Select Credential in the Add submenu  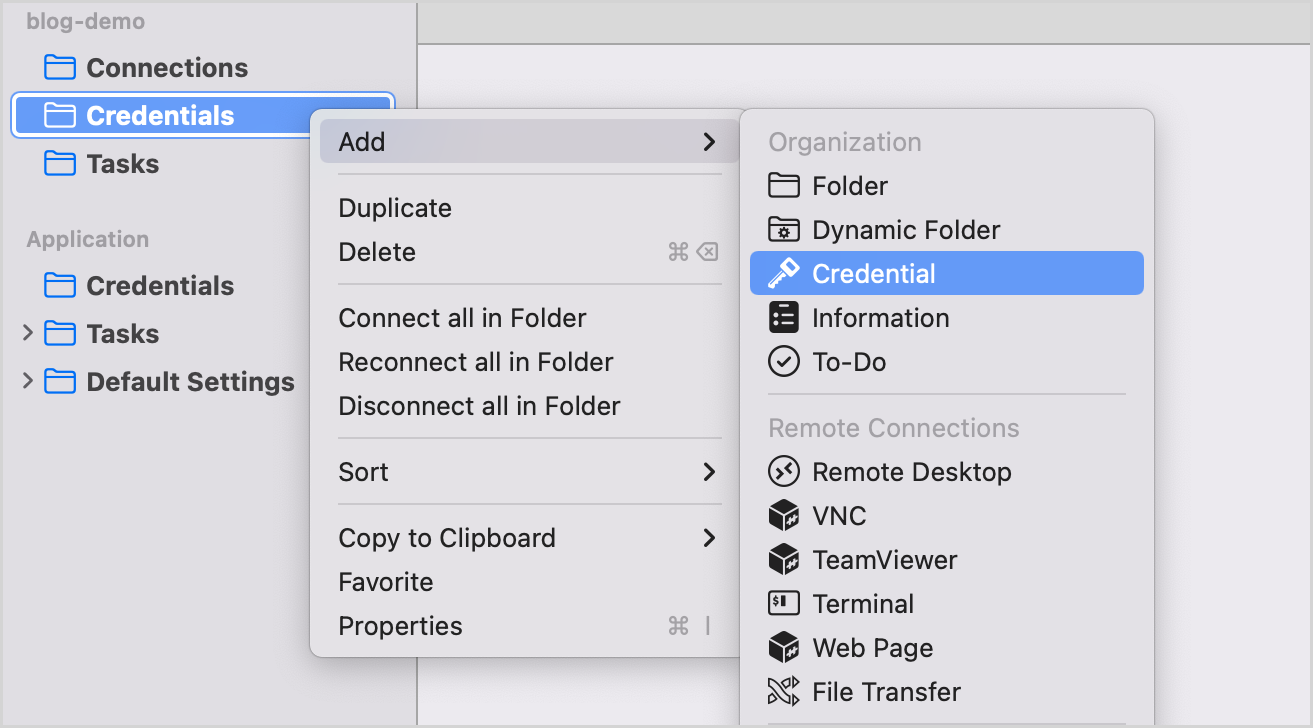(x=947, y=274)
